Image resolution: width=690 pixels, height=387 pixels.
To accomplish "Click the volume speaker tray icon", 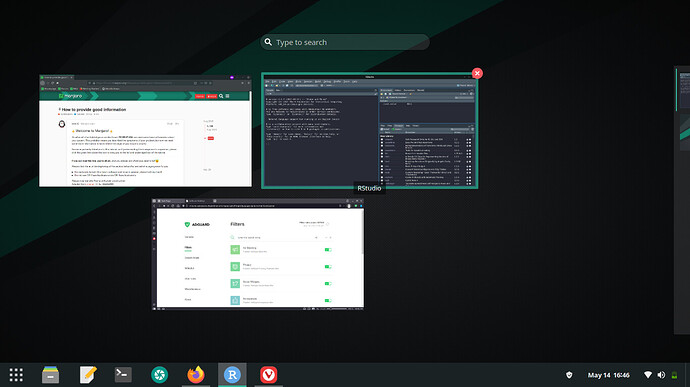I will [661, 375].
